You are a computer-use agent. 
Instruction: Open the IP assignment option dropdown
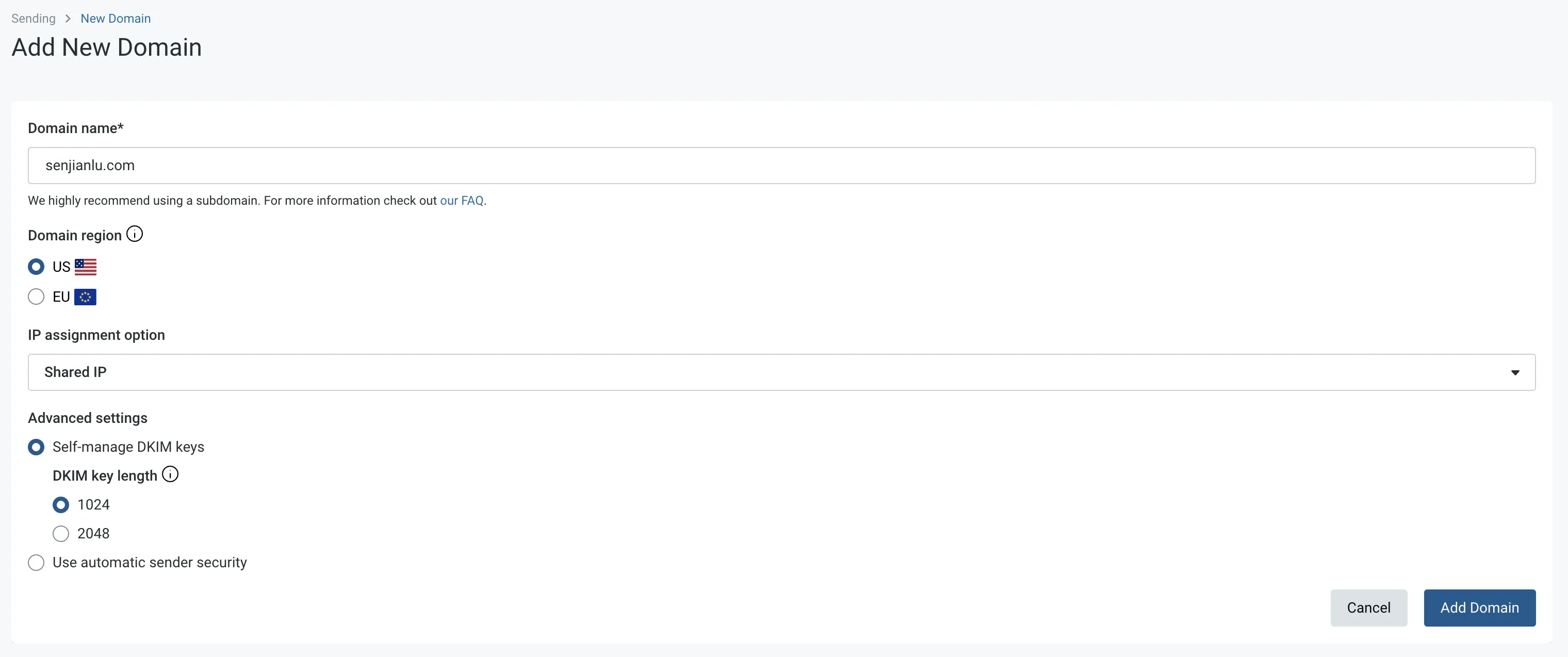781,372
